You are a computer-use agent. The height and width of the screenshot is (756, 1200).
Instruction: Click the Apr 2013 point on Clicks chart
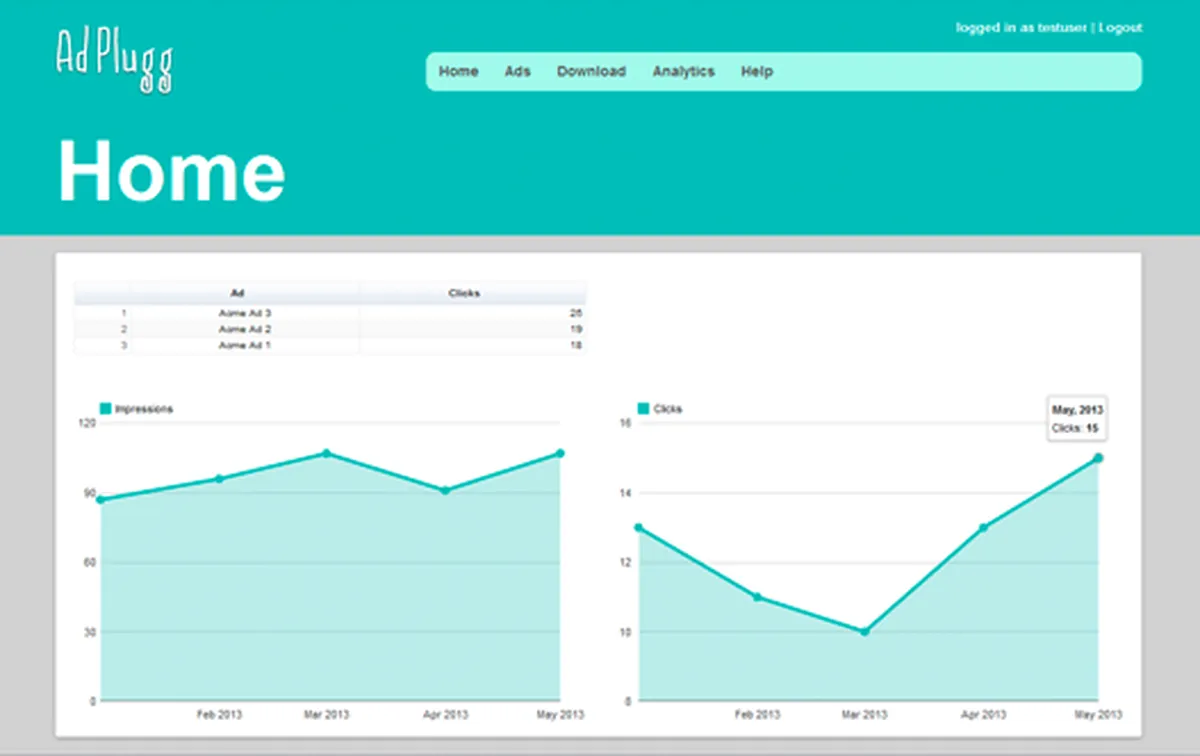[983, 527]
